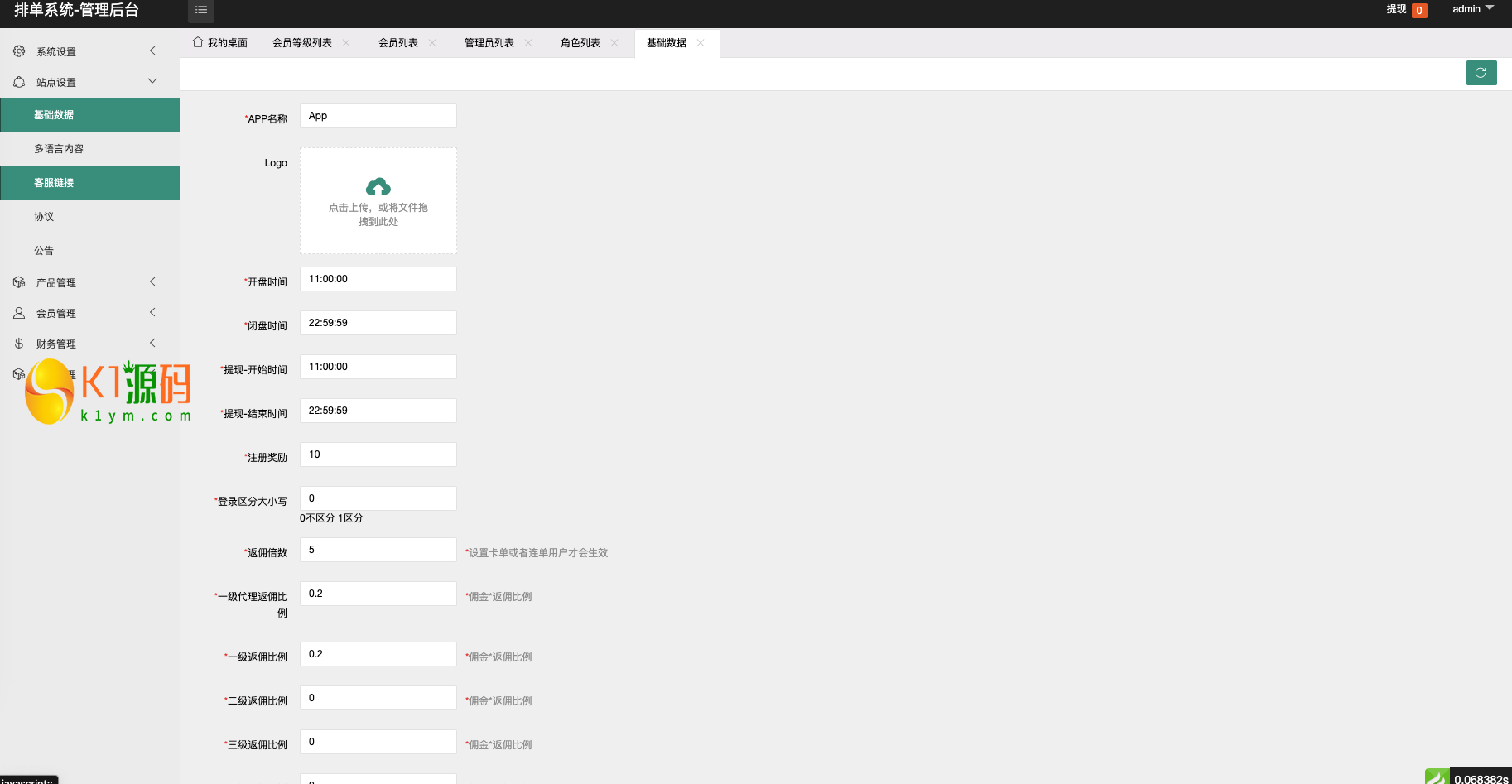1512x784 pixels.
Task: Close the 管理员列表 tab
Action: pyautogui.click(x=528, y=43)
